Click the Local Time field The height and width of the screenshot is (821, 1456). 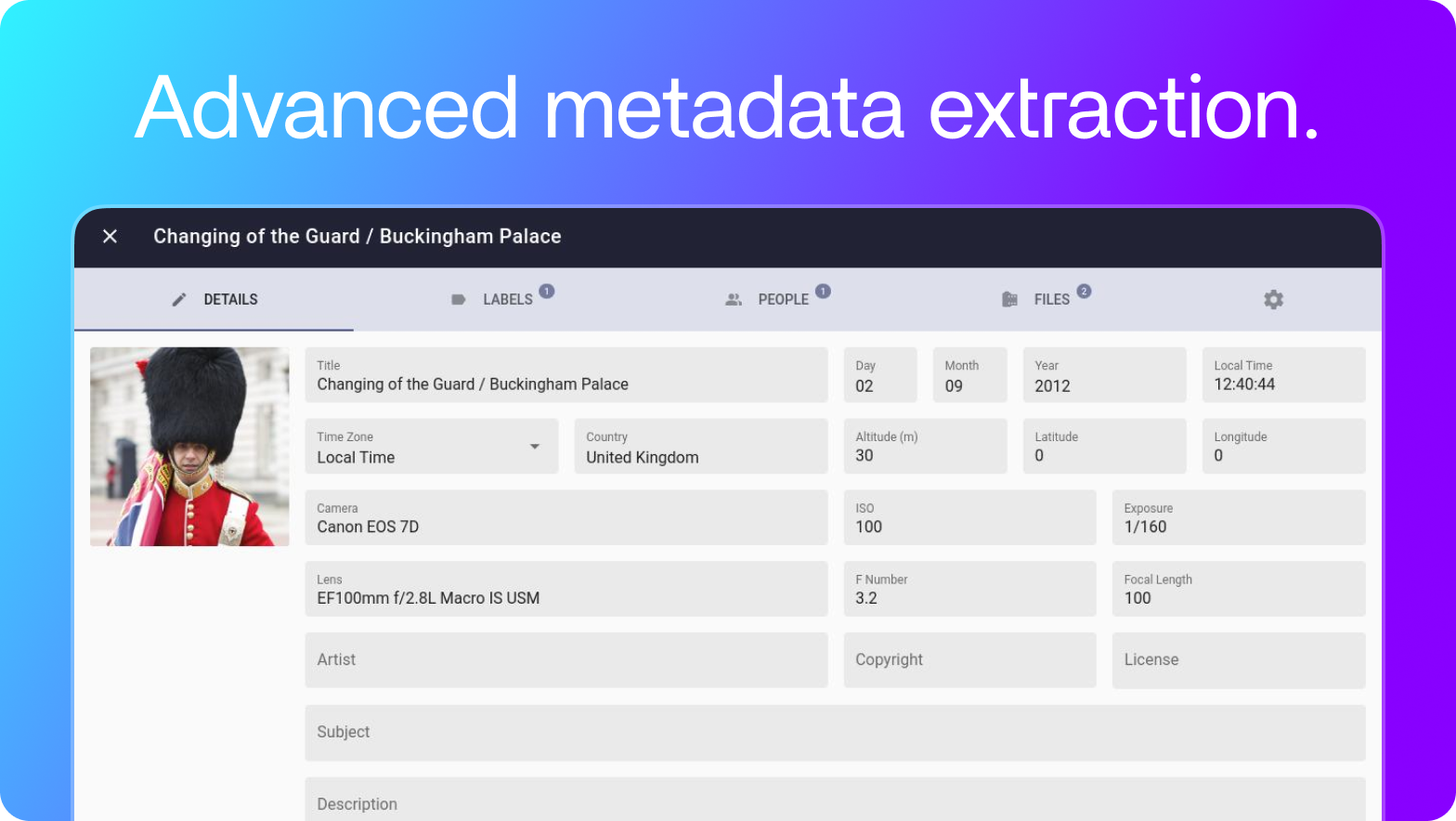[x=1282, y=375]
